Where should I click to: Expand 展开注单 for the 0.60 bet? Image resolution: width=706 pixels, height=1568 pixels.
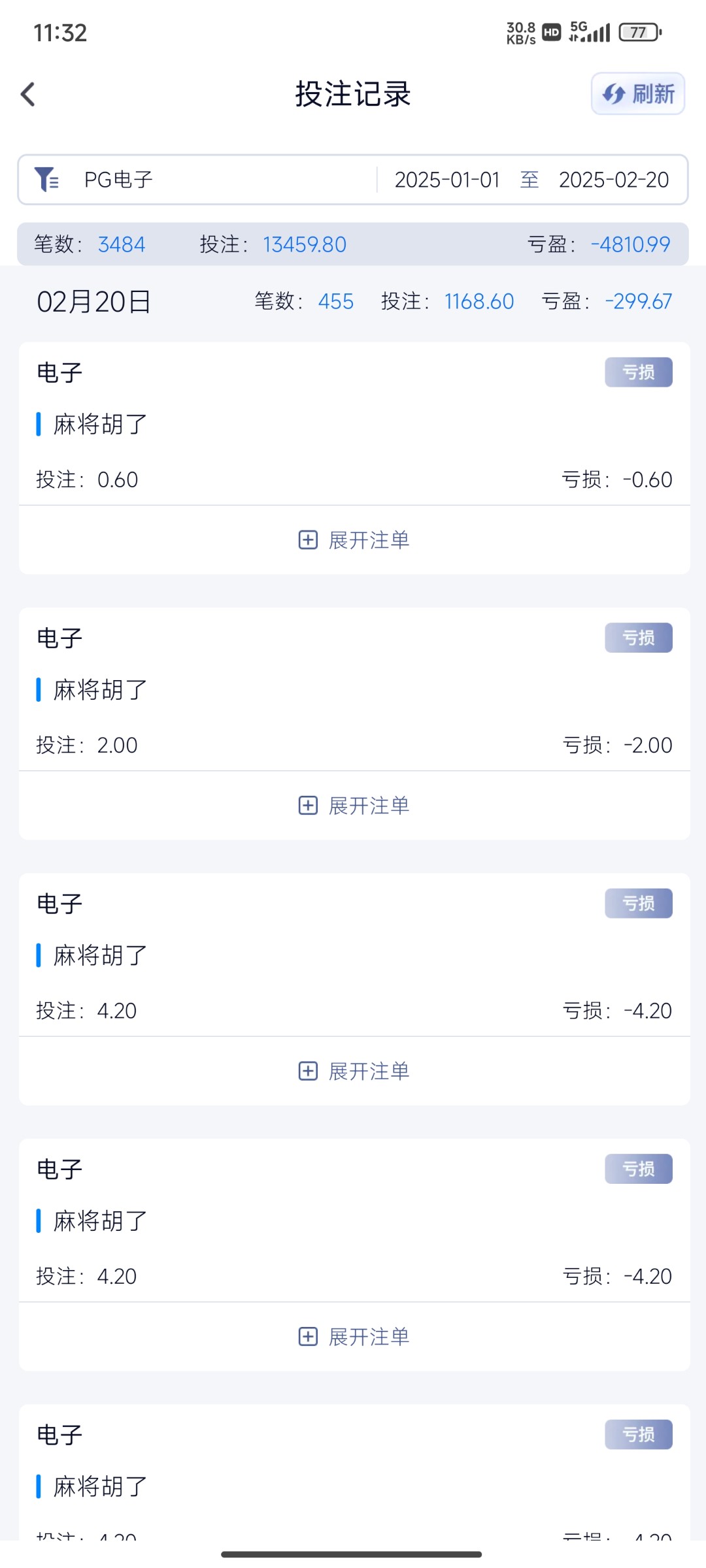click(369, 540)
